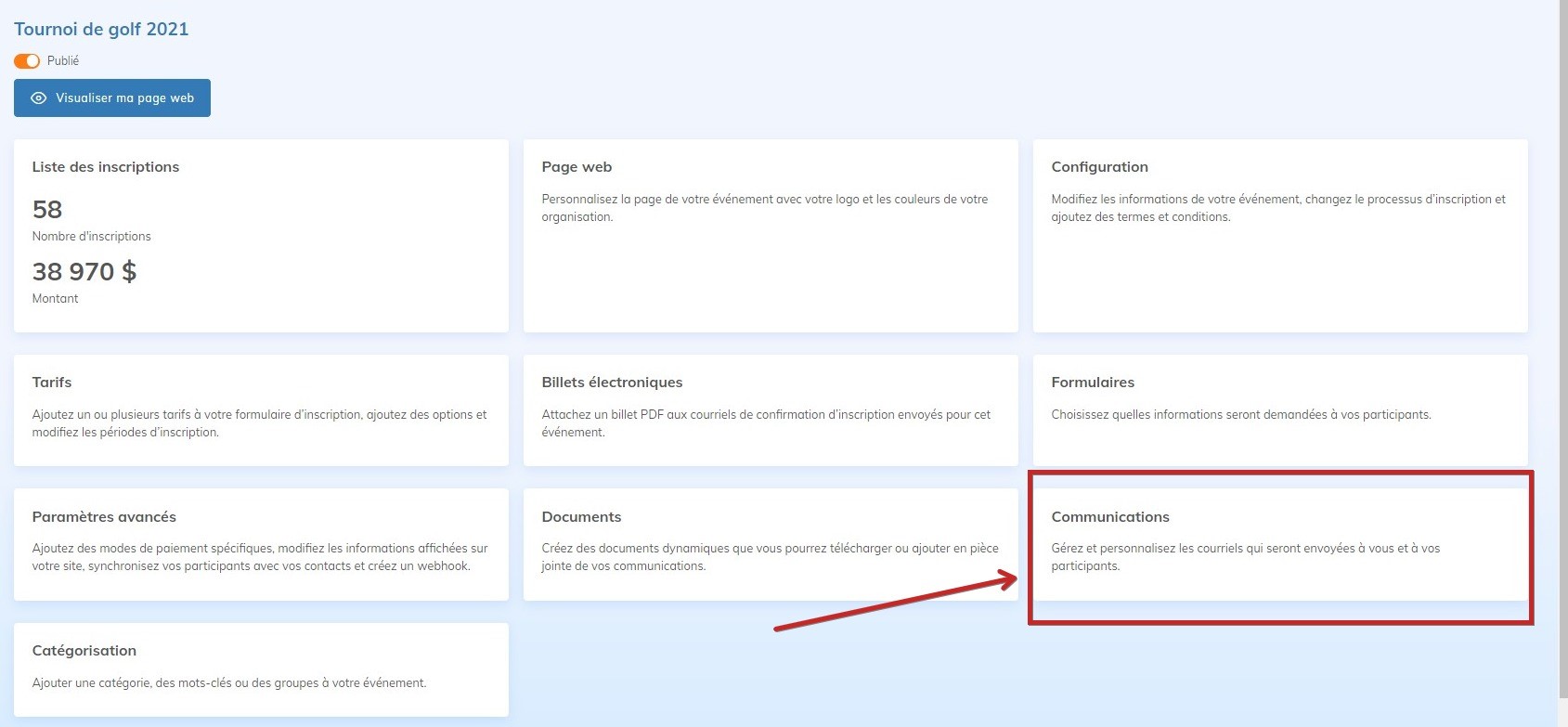Click the Communications description about courriels

(1246, 557)
